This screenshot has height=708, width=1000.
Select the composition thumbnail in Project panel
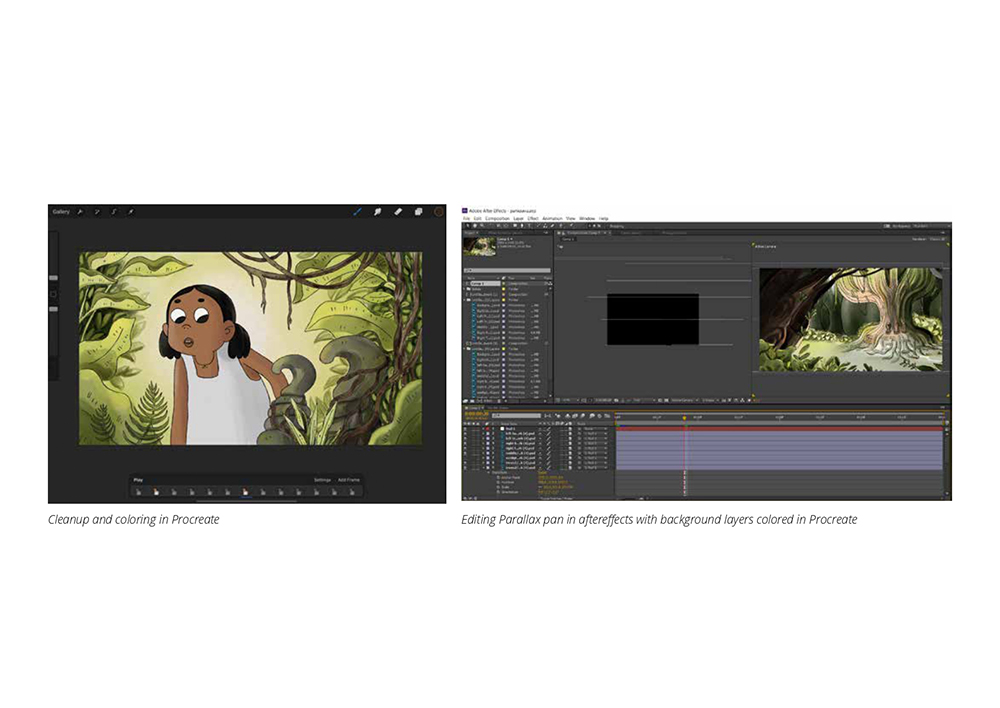480,246
